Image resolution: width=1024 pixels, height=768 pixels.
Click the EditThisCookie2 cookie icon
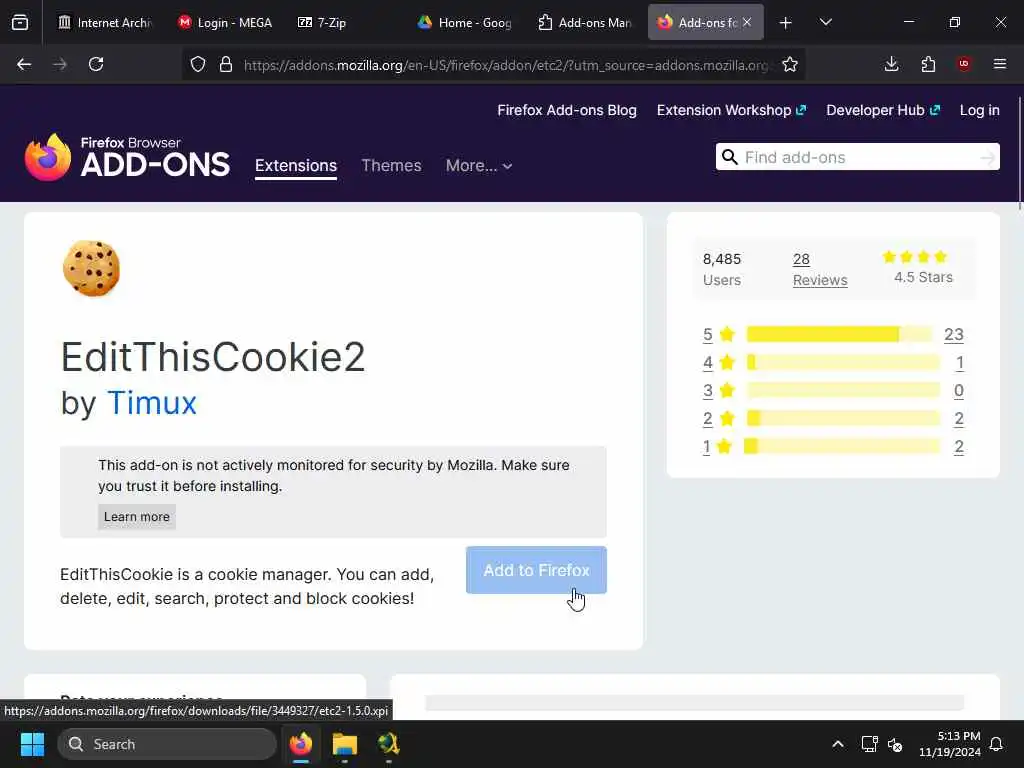tap(91, 268)
